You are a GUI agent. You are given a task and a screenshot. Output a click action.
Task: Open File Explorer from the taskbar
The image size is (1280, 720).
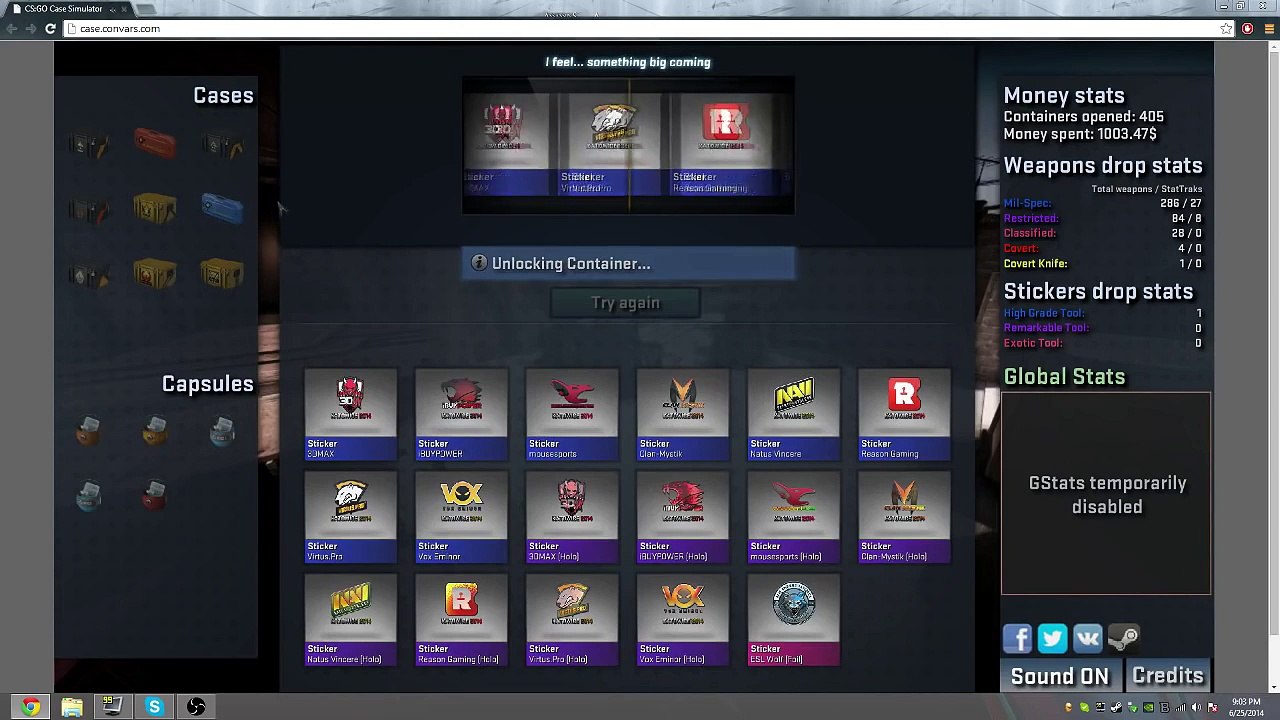[x=72, y=707]
